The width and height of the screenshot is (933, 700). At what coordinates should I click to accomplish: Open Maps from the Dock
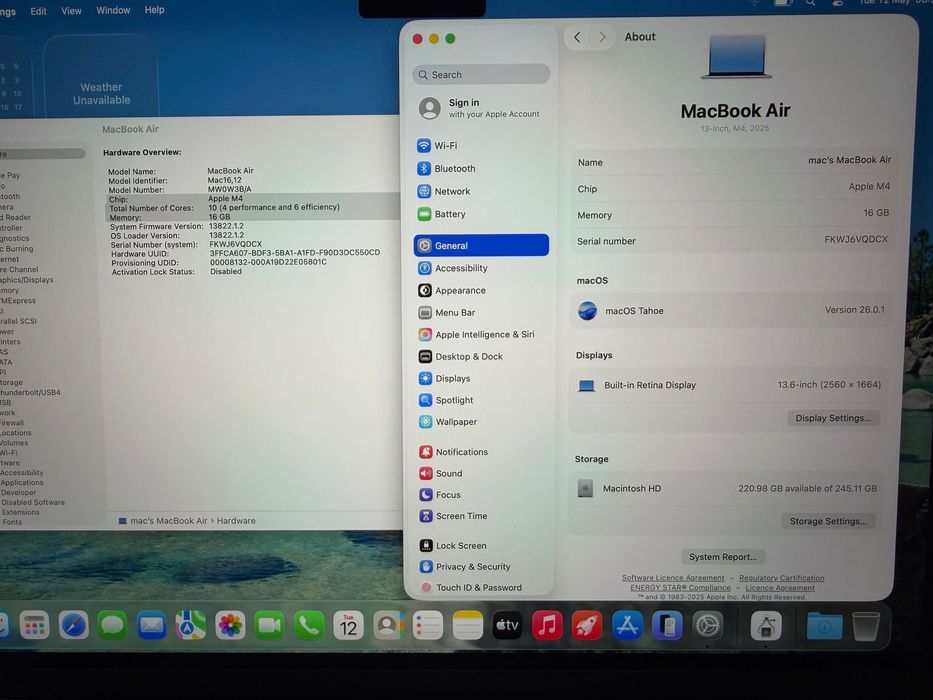coord(191,626)
